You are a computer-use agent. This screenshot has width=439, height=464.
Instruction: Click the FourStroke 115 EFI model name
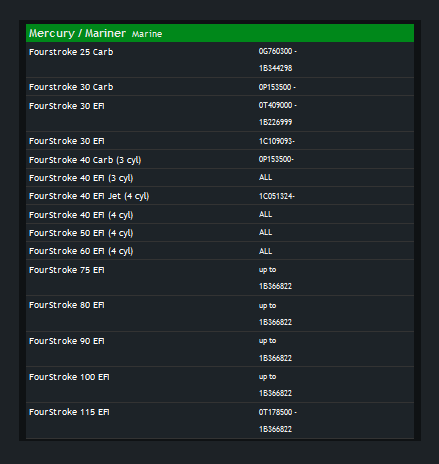coord(69,412)
